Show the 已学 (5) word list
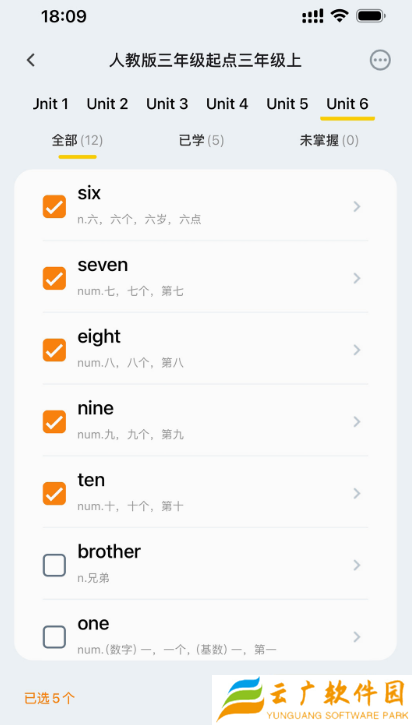This screenshot has width=412, height=725. pos(202,141)
